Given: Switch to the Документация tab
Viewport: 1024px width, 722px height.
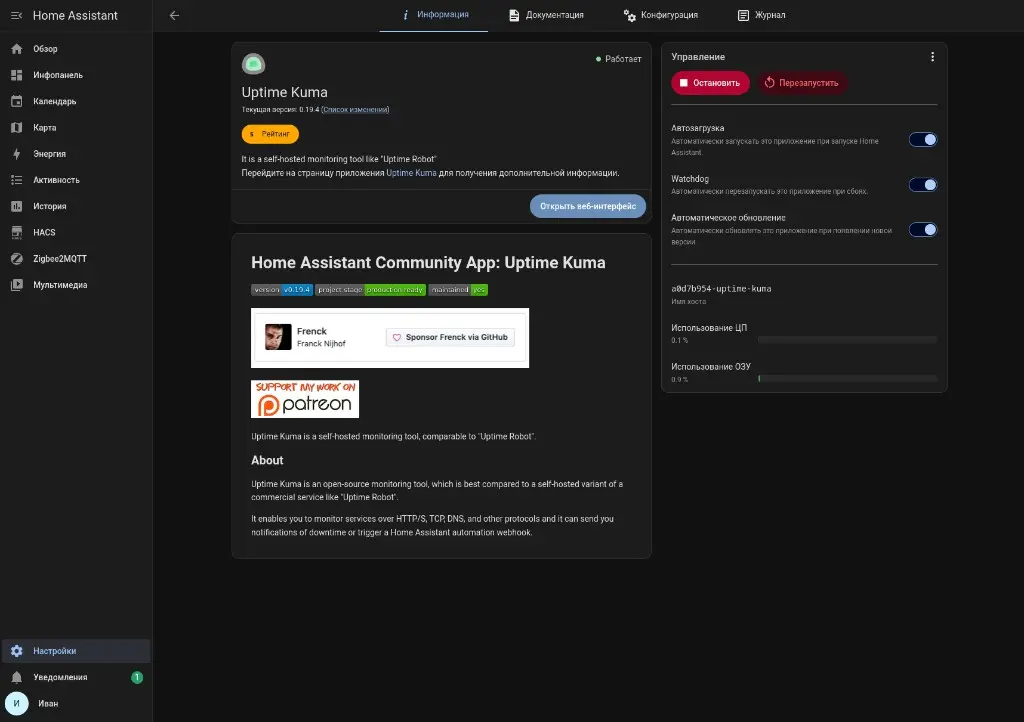Looking at the screenshot, I should 546,15.
